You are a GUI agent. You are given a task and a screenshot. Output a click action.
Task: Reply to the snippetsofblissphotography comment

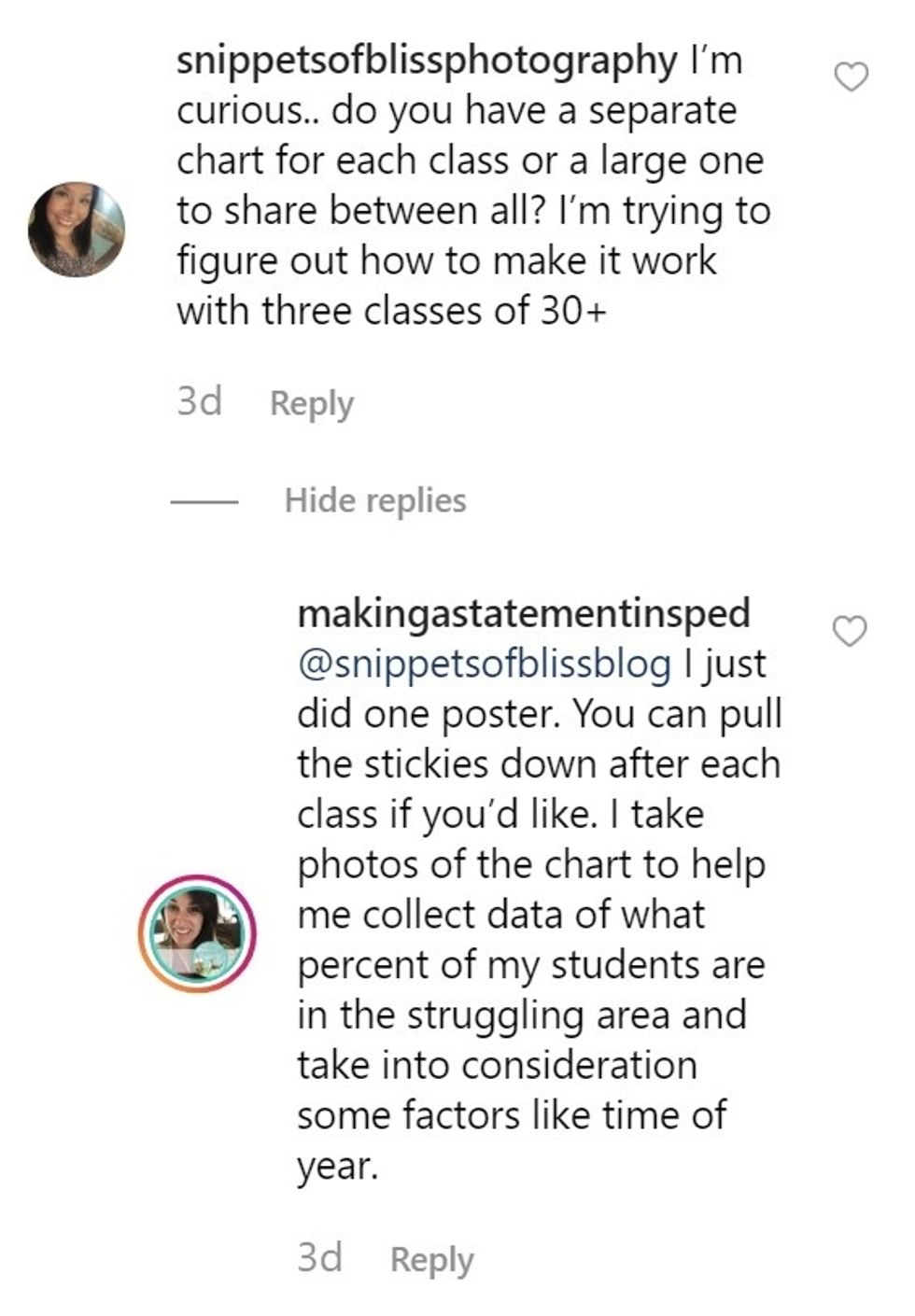[x=311, y=403]
